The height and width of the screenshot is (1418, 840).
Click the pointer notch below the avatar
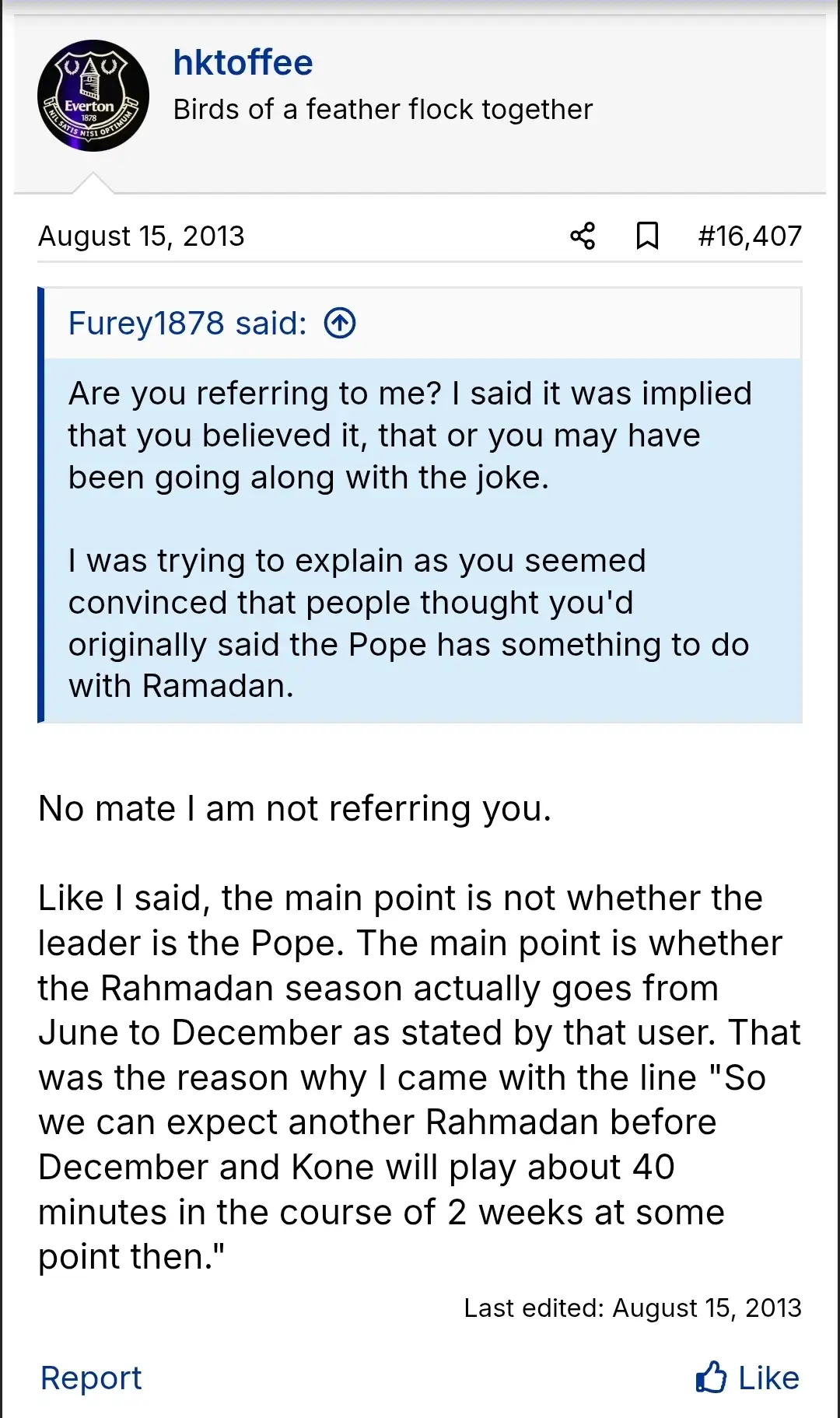[93, 184]
